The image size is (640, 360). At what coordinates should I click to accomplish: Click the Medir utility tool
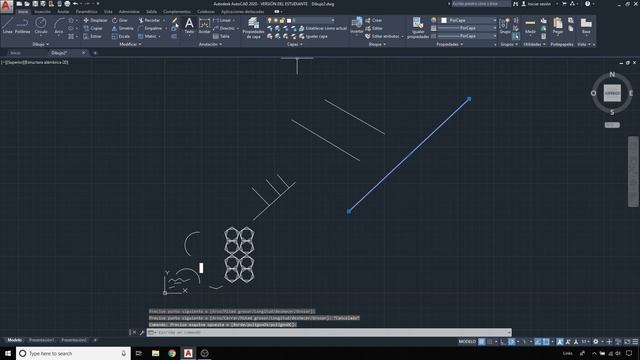click(x=530, y=25)
